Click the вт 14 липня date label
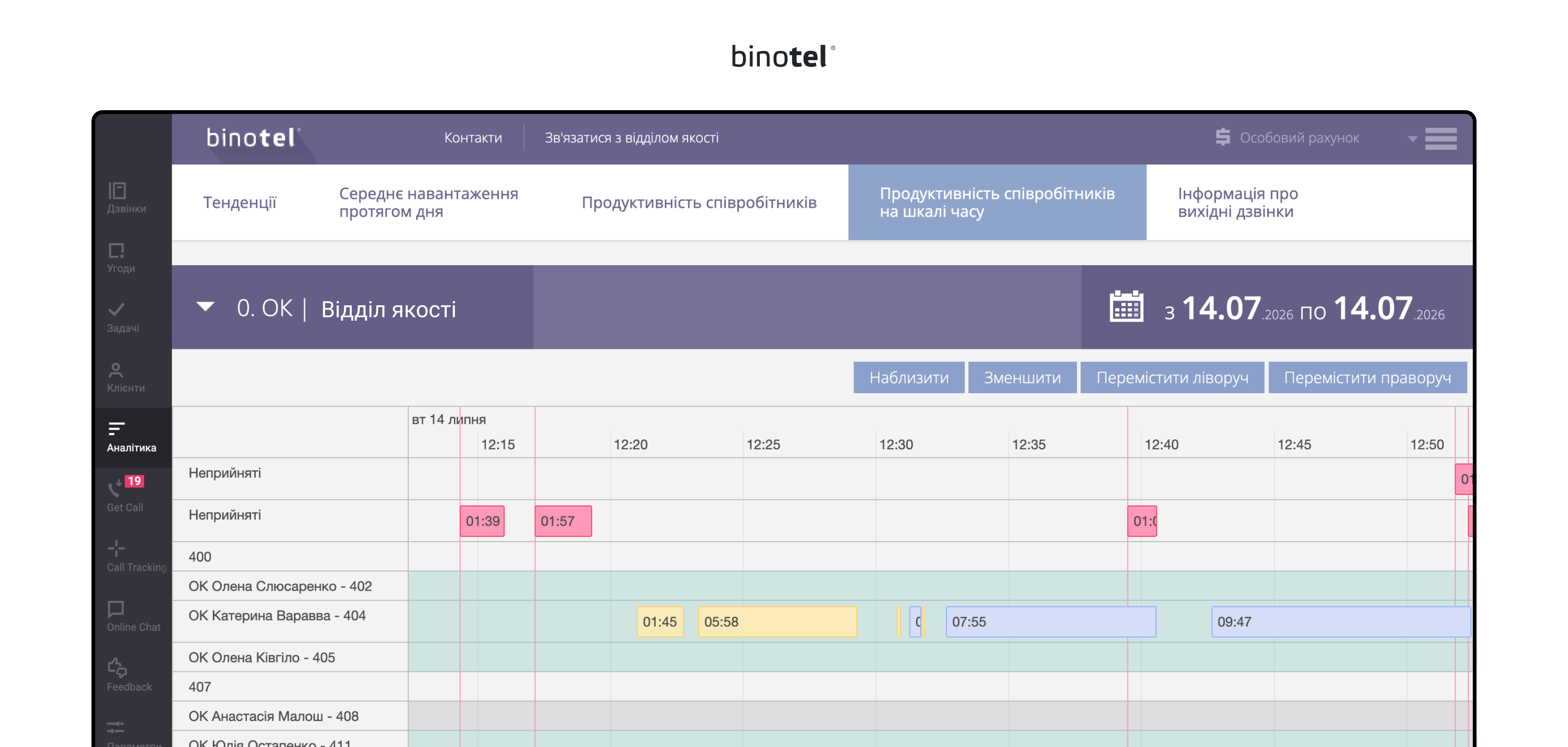The width and height of the screenshot is (1568, 747). pos(448,419)
